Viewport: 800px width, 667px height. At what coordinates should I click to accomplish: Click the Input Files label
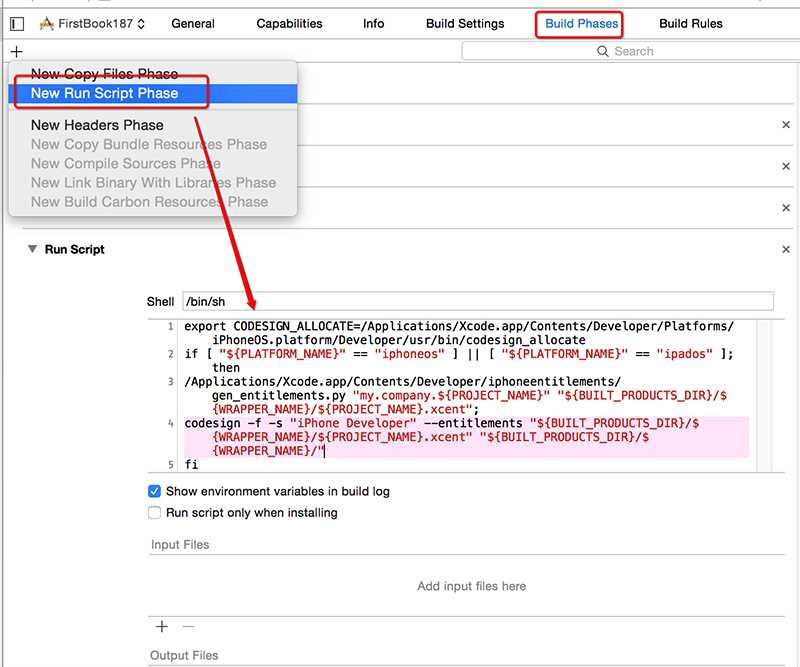(180, 545)
